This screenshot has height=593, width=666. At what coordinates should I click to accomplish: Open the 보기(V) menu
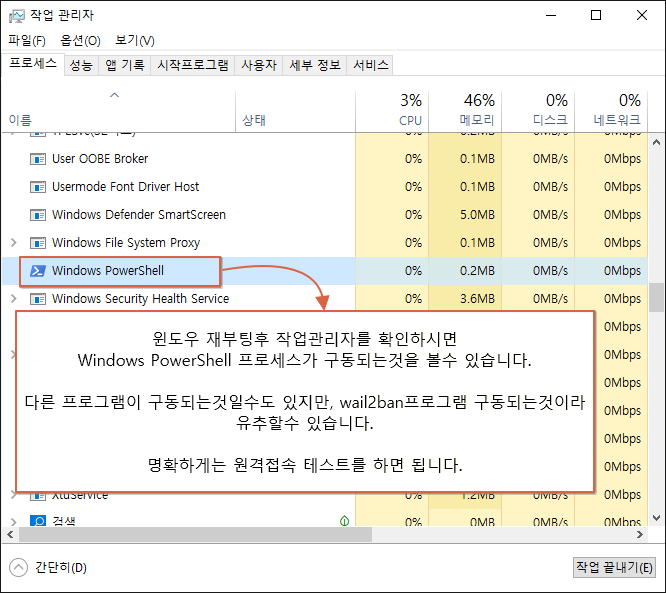135,41
